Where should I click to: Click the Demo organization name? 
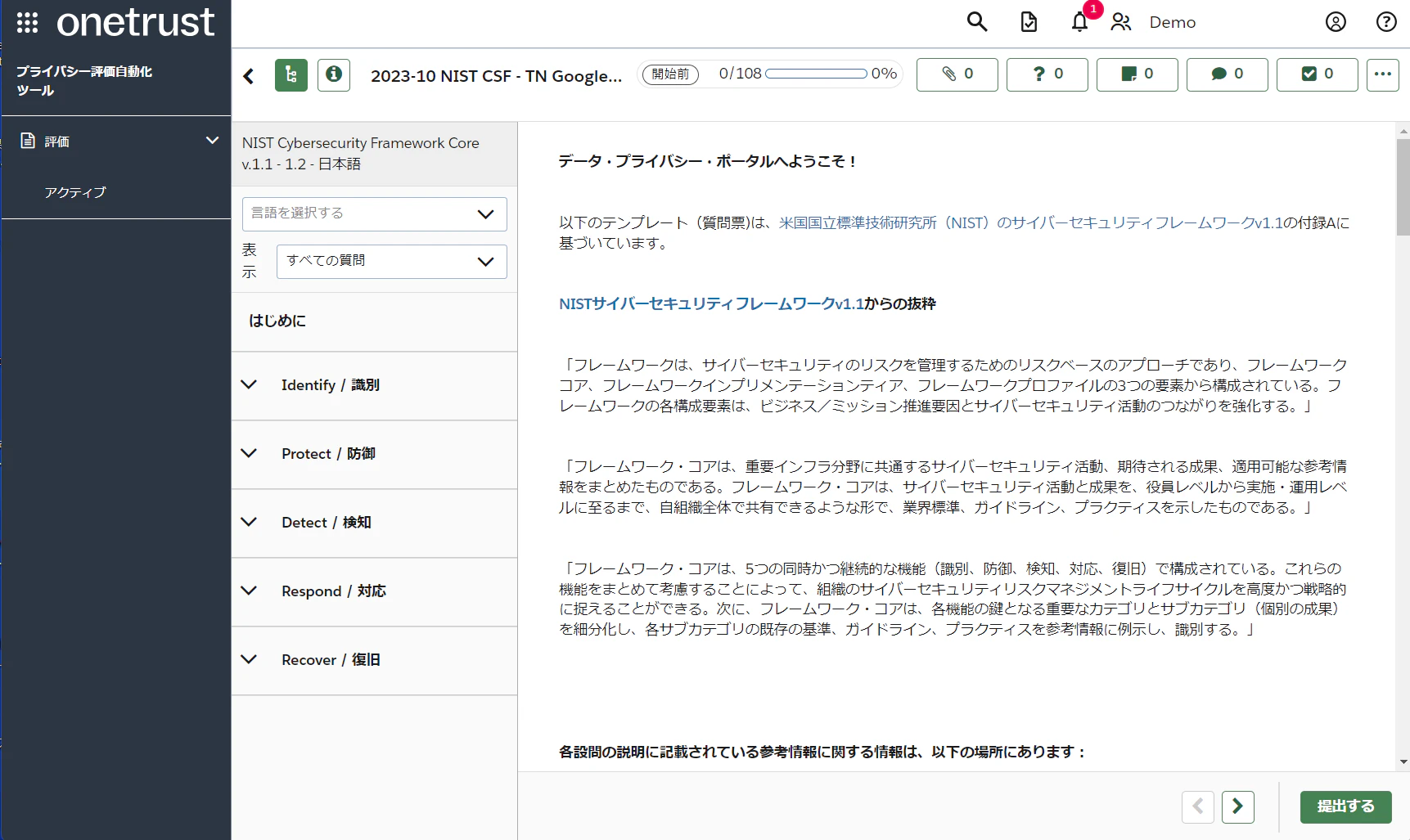(x=1172, y=22)
